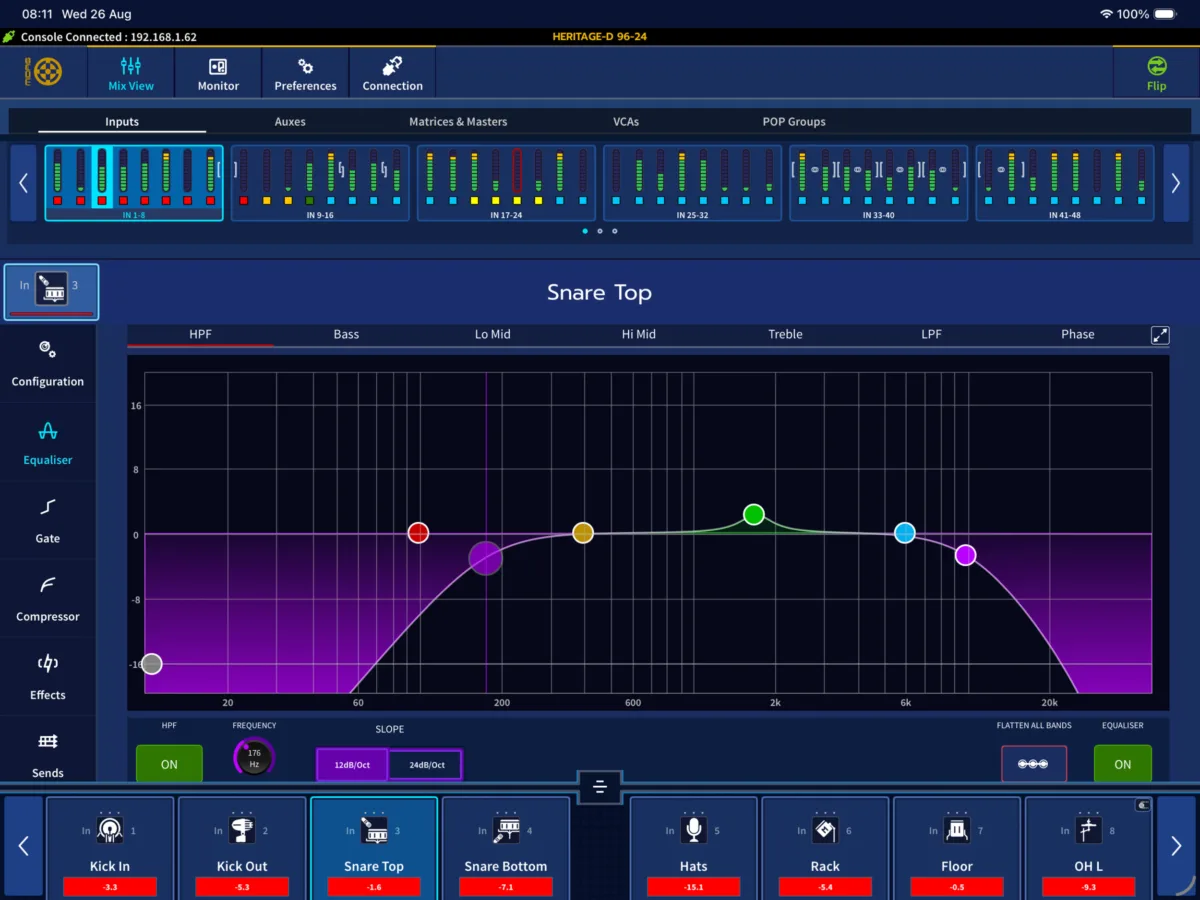Screen dimensions: 1200x900
Task: Switch to Inputs tab
Action: tap(122, 121)
